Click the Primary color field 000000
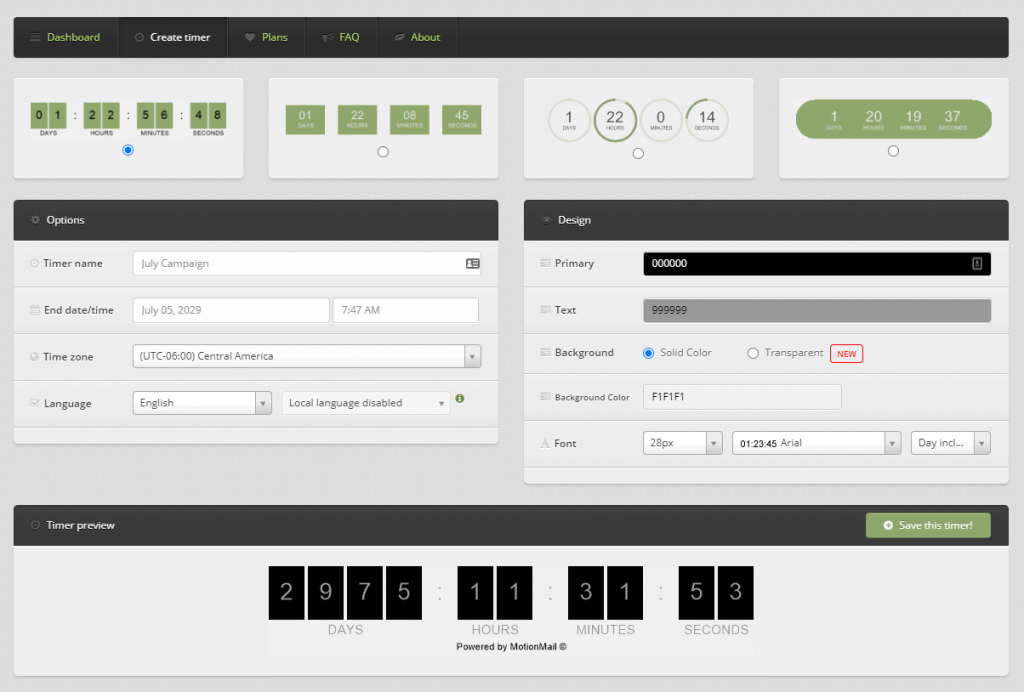 [817, 263]
